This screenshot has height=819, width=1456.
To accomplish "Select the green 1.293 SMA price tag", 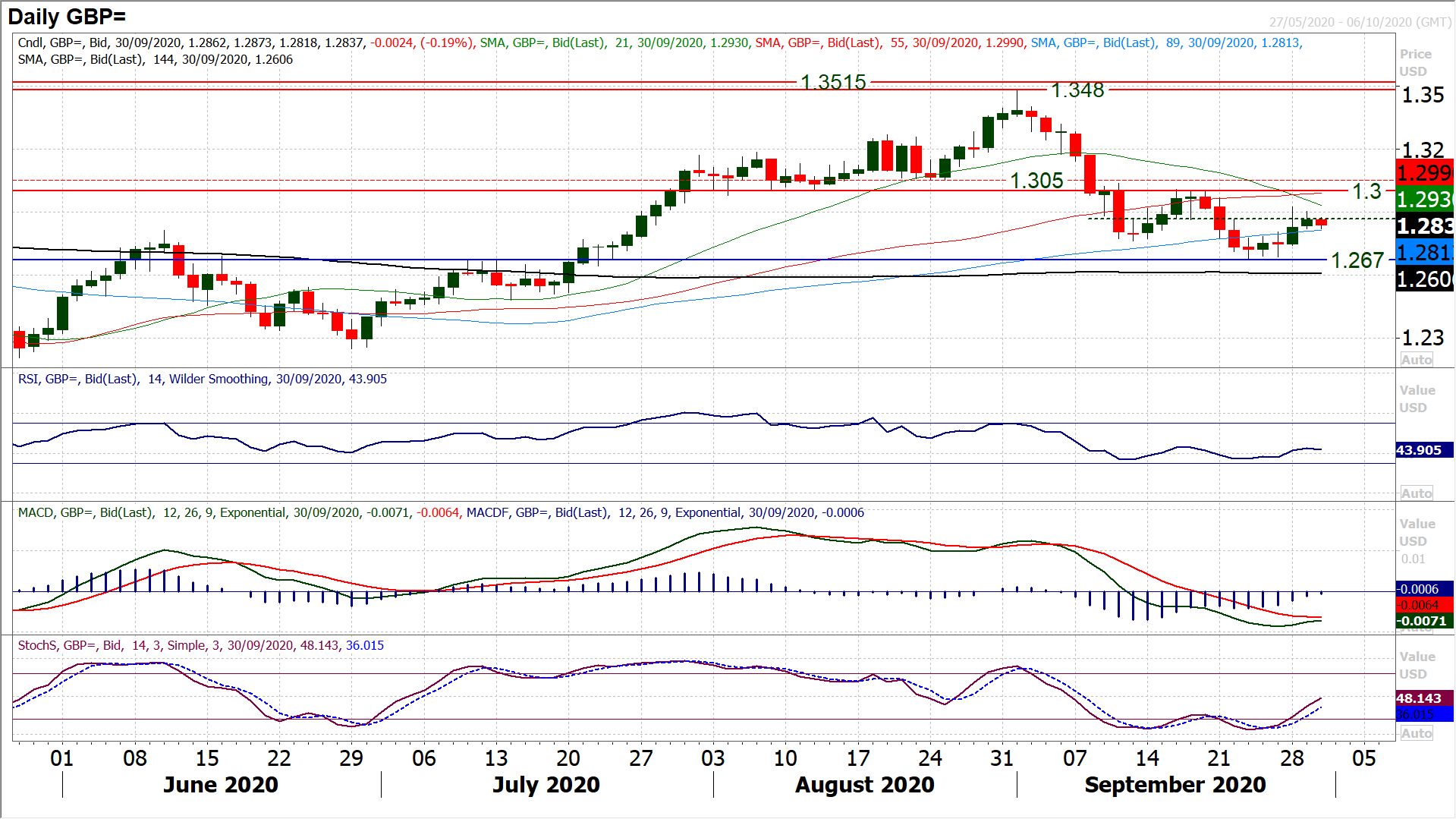I will tap(1423, 199).
